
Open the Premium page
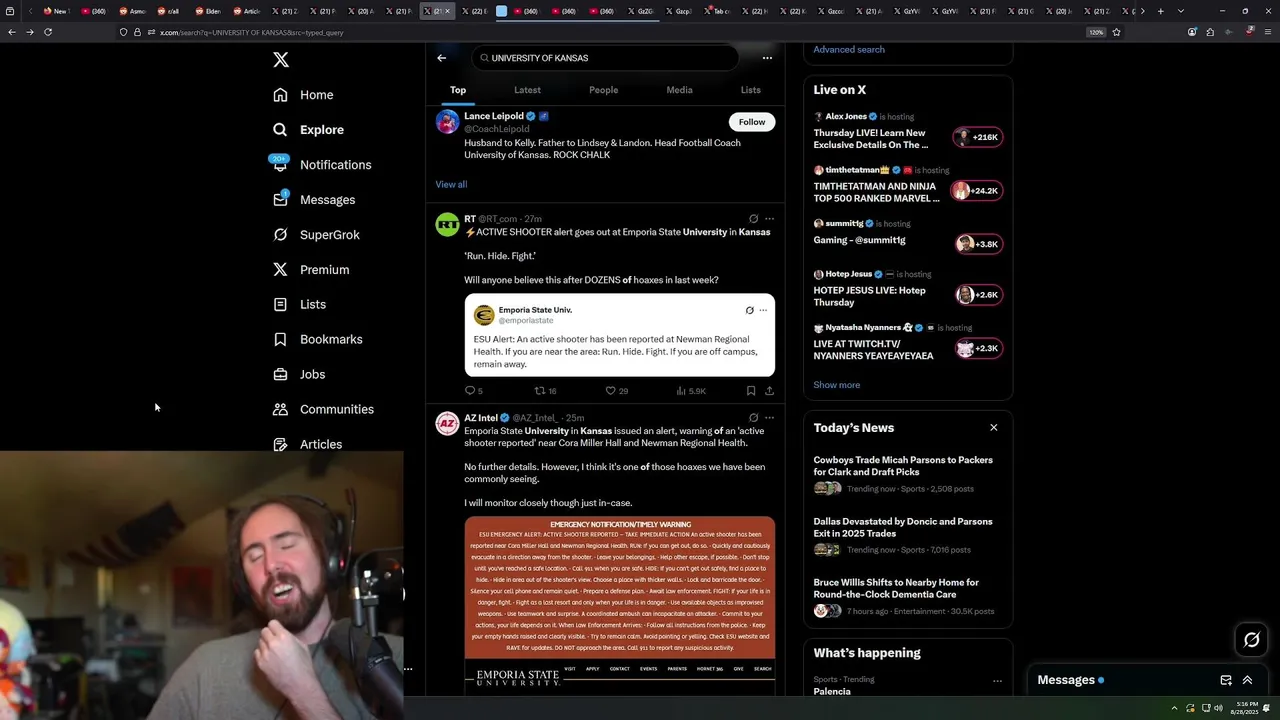click(x=311, y=270)
